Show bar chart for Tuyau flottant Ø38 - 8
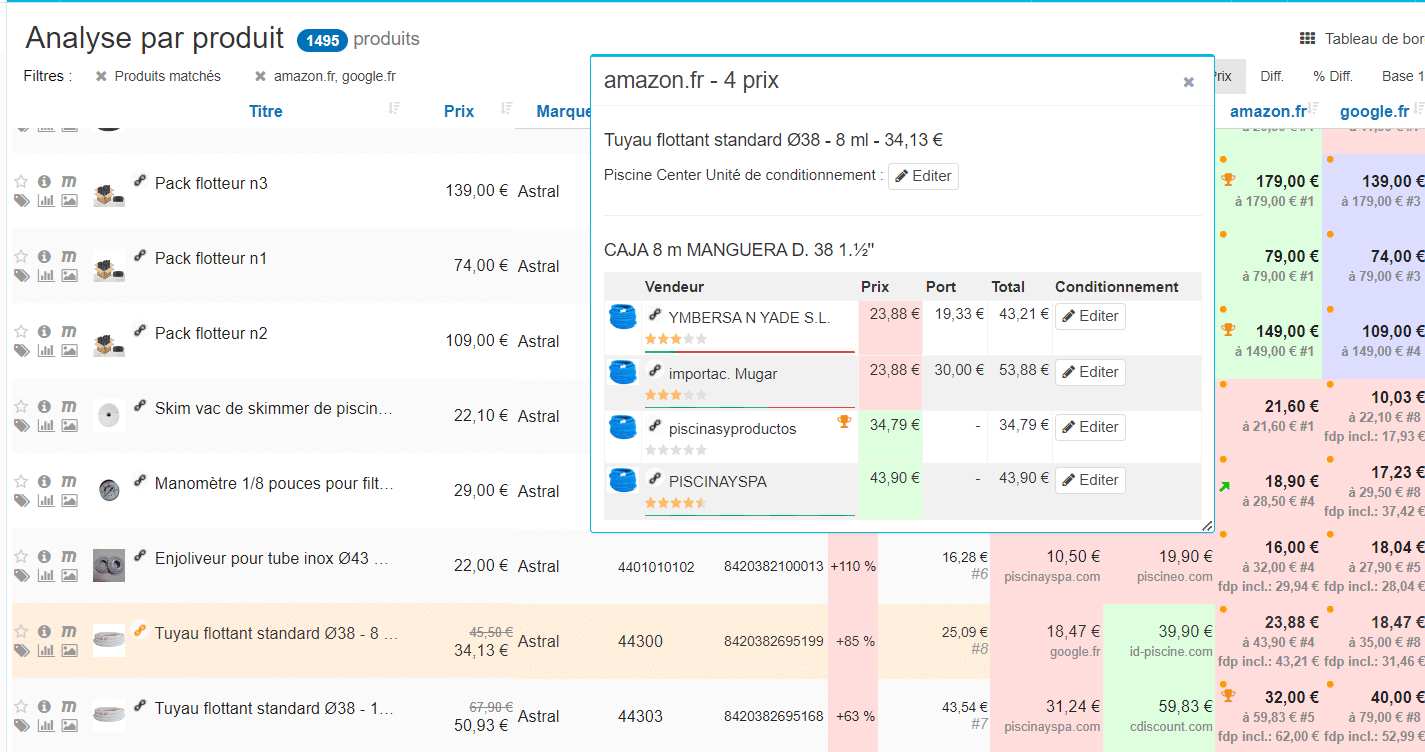The width and height of the screenshot is (1425, 752). (45, 650)
